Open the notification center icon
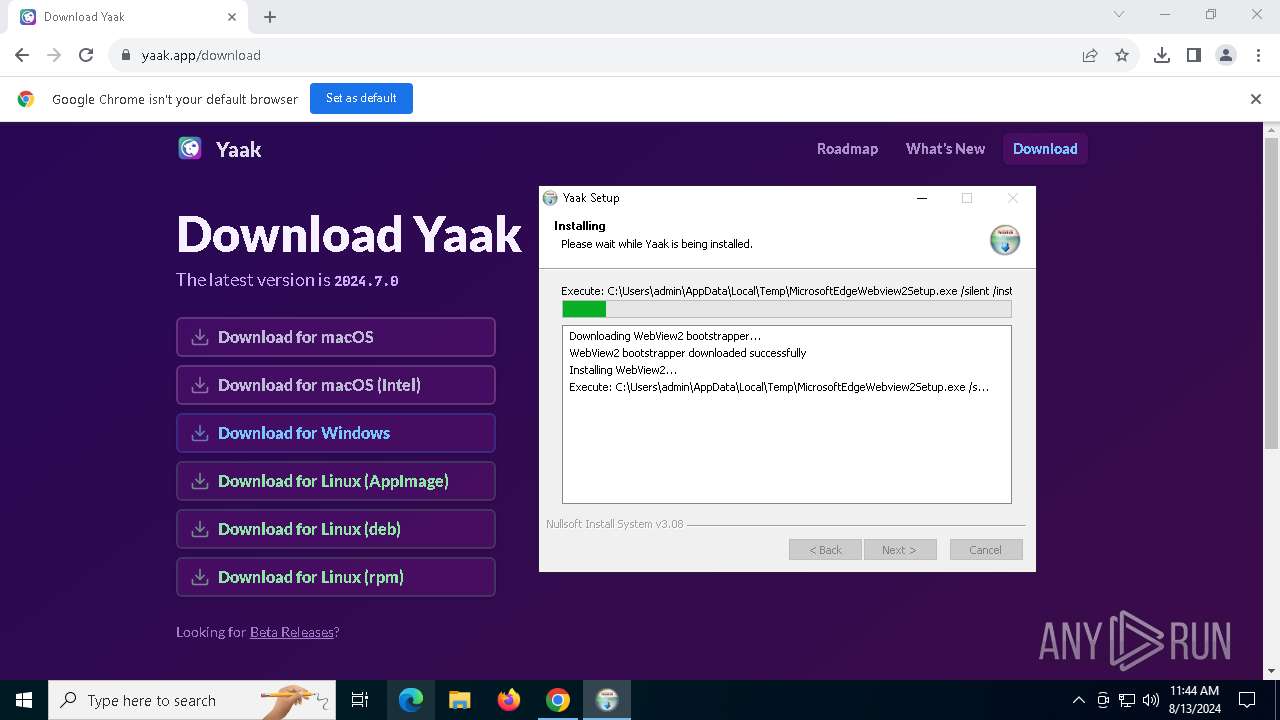This screenshot has height=720, width=1280. [1247, 700]
